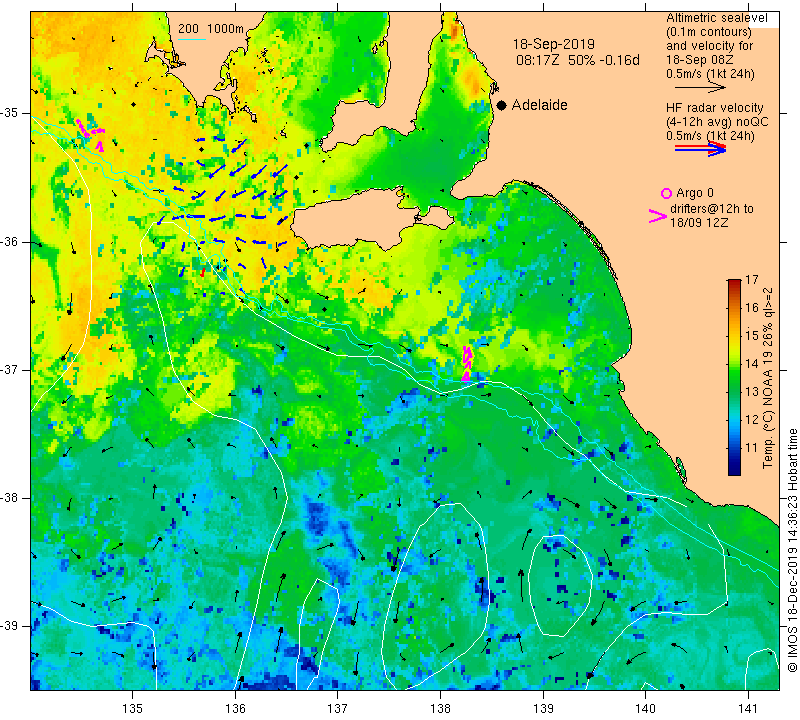Click the '17' color bar label
Viewport: 800px width, 720px height.
click(752, 280)
